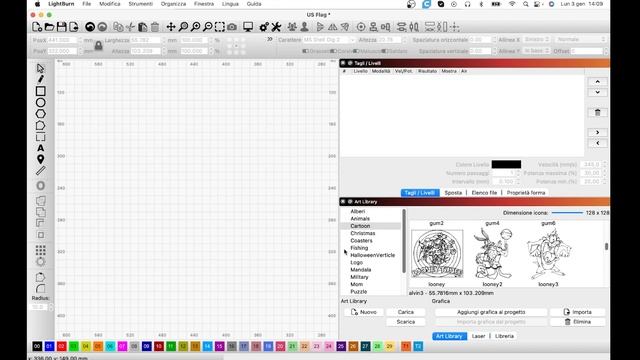Open the Normale text mode dropdown
This screenshot has height=360, width=640.
pyautogui.click(x=580, y=40)
